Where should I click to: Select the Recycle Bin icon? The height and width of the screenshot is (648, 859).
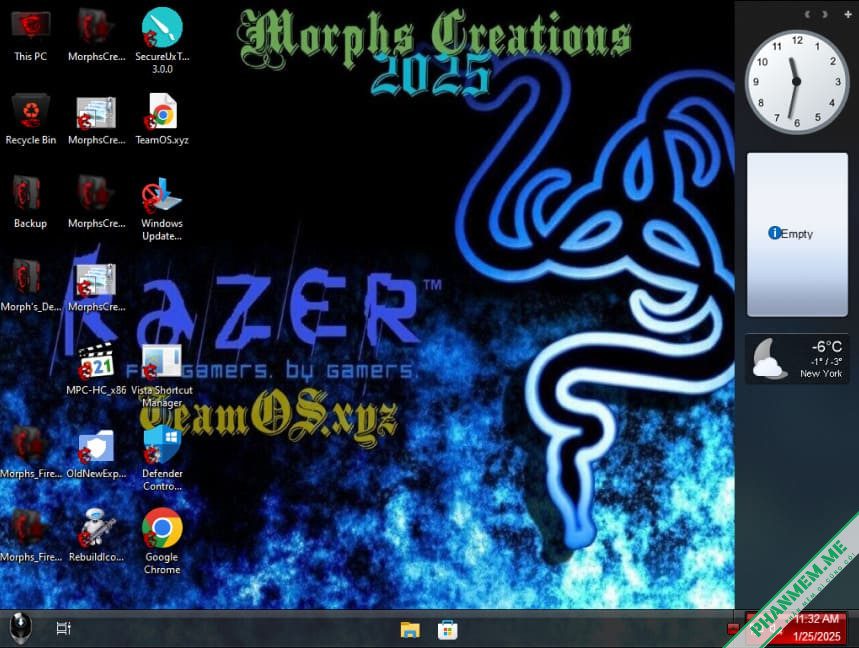click(31, 118)
